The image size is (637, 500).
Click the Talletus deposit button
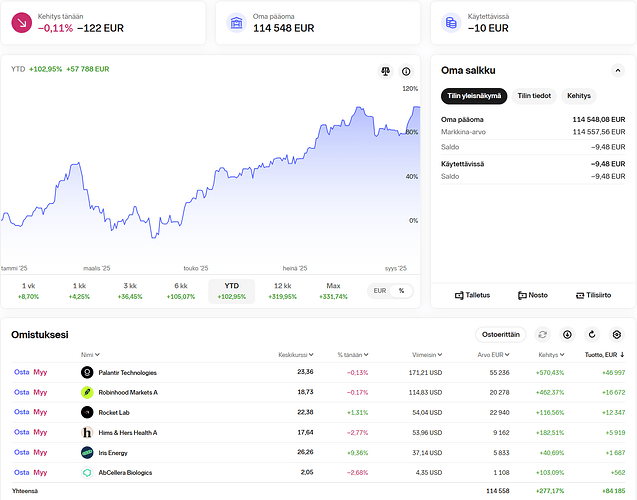pos(472,295)
